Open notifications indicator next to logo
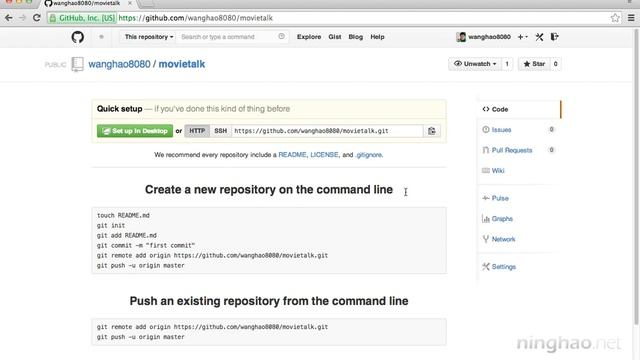The image size is (640, 360). pos(101,37)
